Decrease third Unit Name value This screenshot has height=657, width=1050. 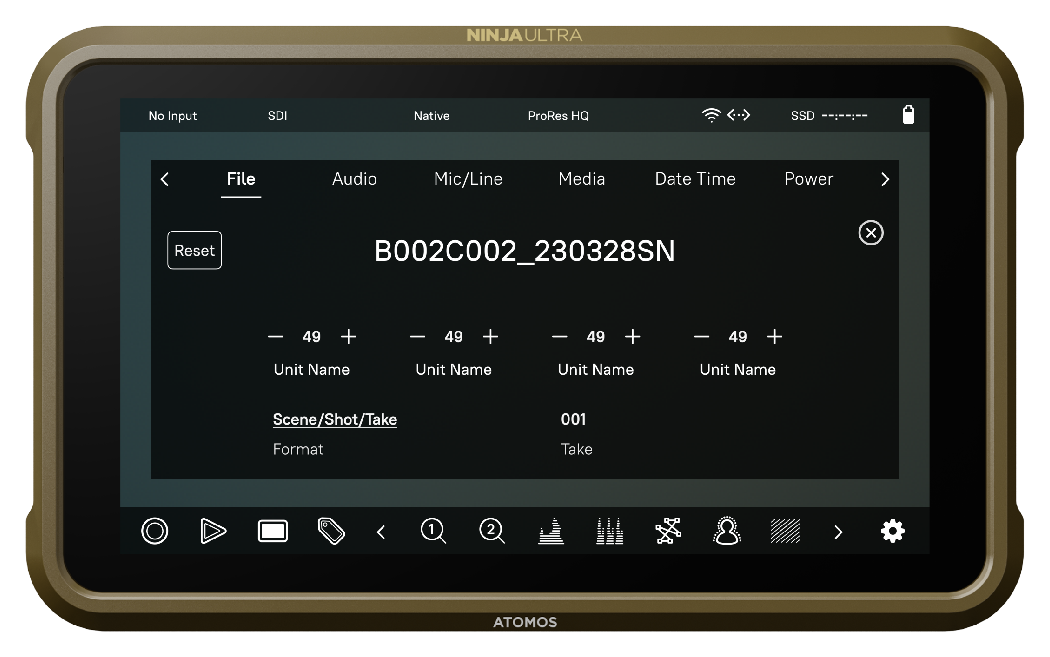pos(559,337)
